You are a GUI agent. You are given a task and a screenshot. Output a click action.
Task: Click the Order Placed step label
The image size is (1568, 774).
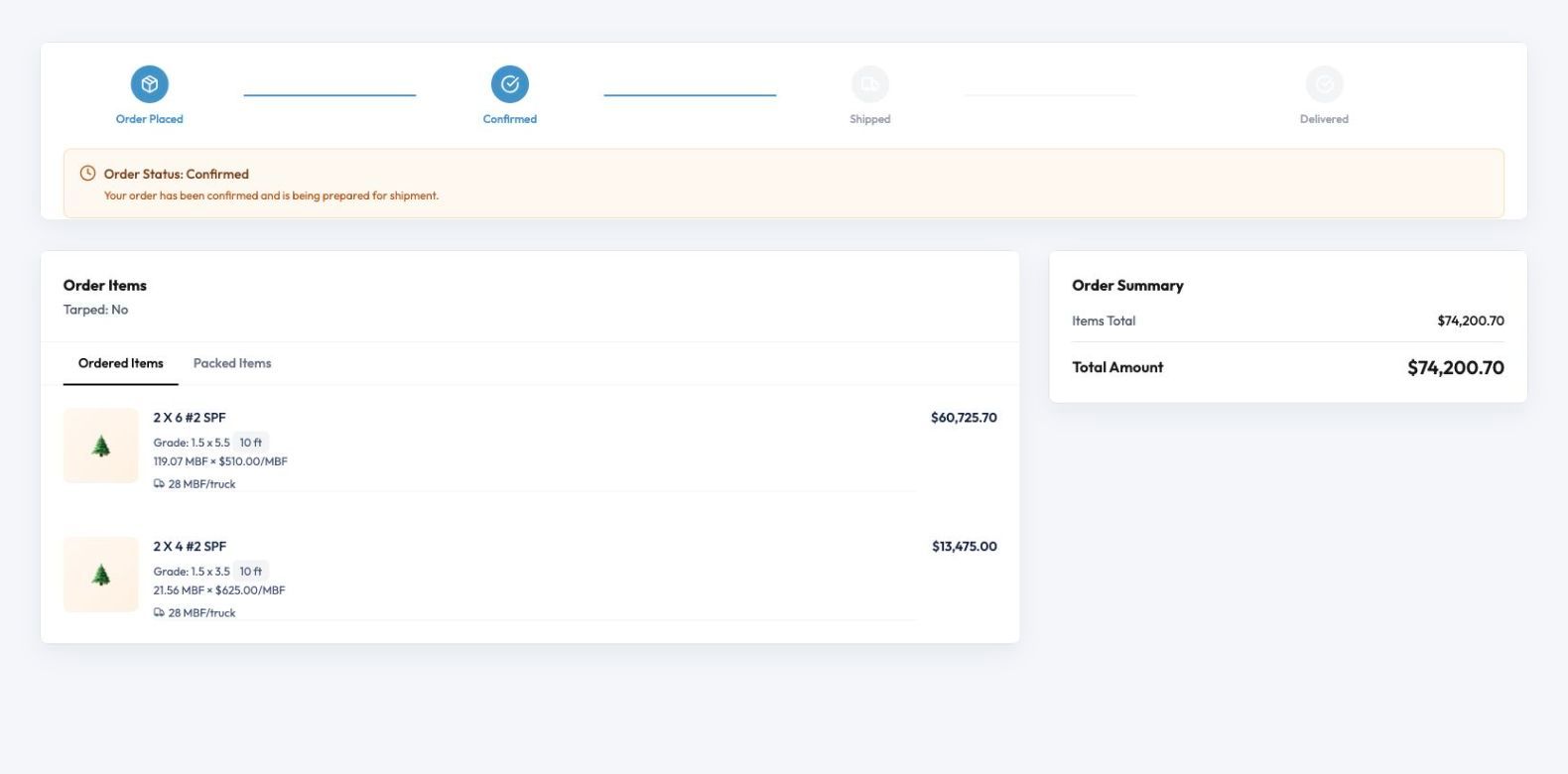150,119
